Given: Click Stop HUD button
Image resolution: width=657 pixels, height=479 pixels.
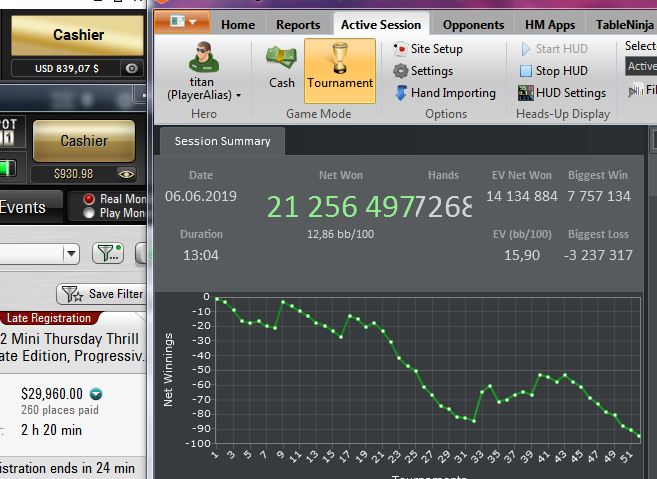Looking at the screenshot, I should tap(554, 71).
